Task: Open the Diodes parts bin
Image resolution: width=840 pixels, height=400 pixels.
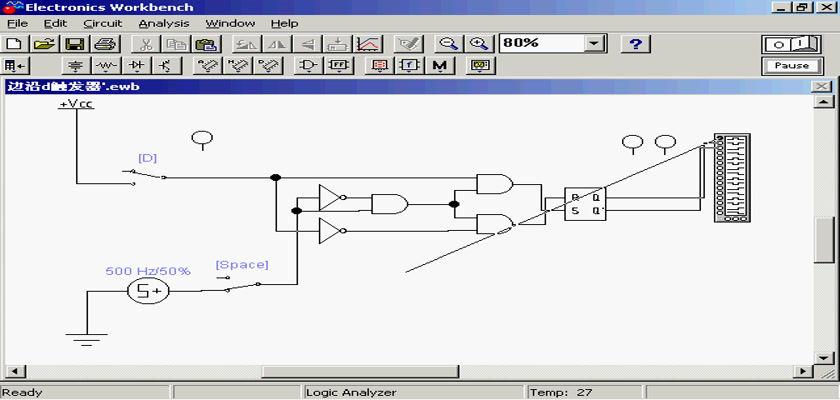Action: (137, 66)
